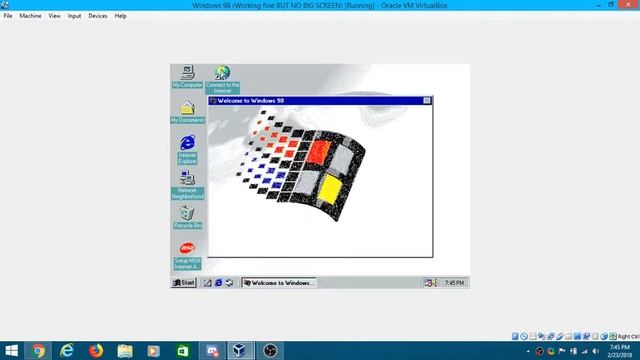The width and height of the screenshot is (640, 360).
Task: Show hidden host system tray icons
Action: [x=528, y=351]
